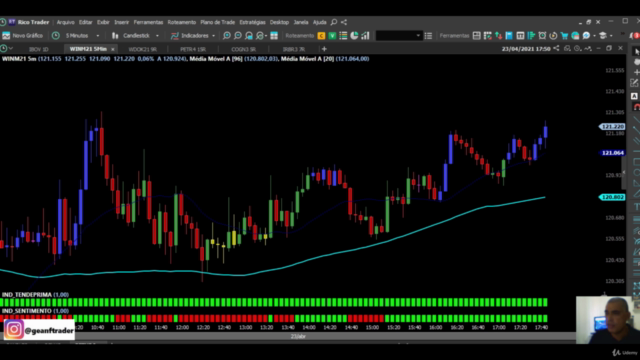This screenshot has width=640, height=360.
Task: Expand the arrow next to the chat icon
Action: point(594,36)
